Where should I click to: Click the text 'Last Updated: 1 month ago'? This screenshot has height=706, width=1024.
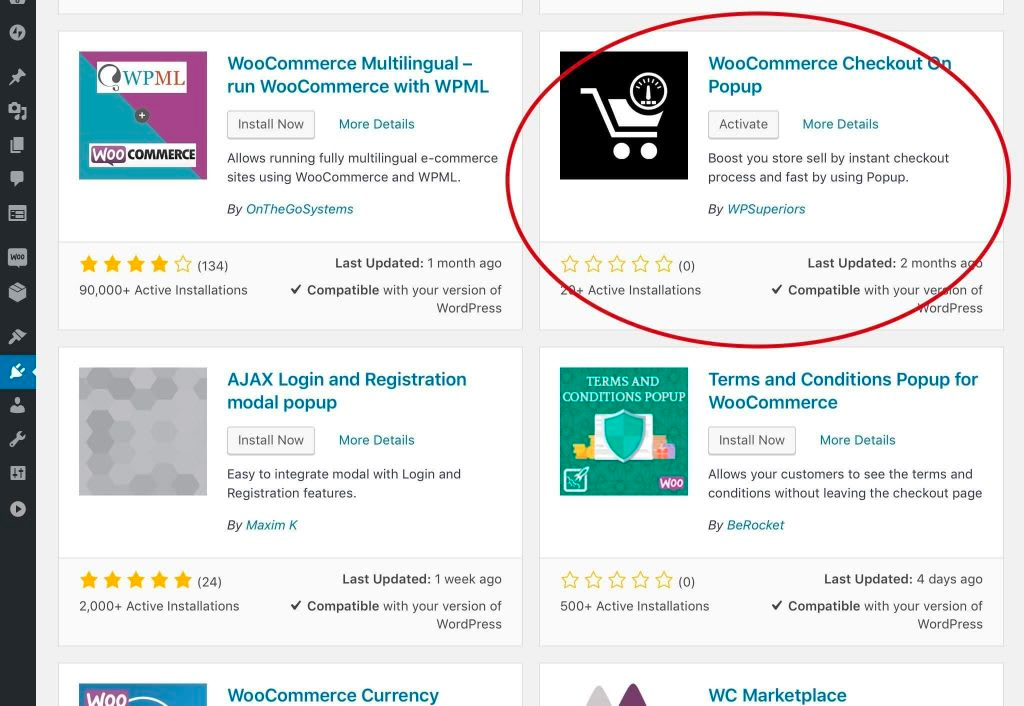418,263
